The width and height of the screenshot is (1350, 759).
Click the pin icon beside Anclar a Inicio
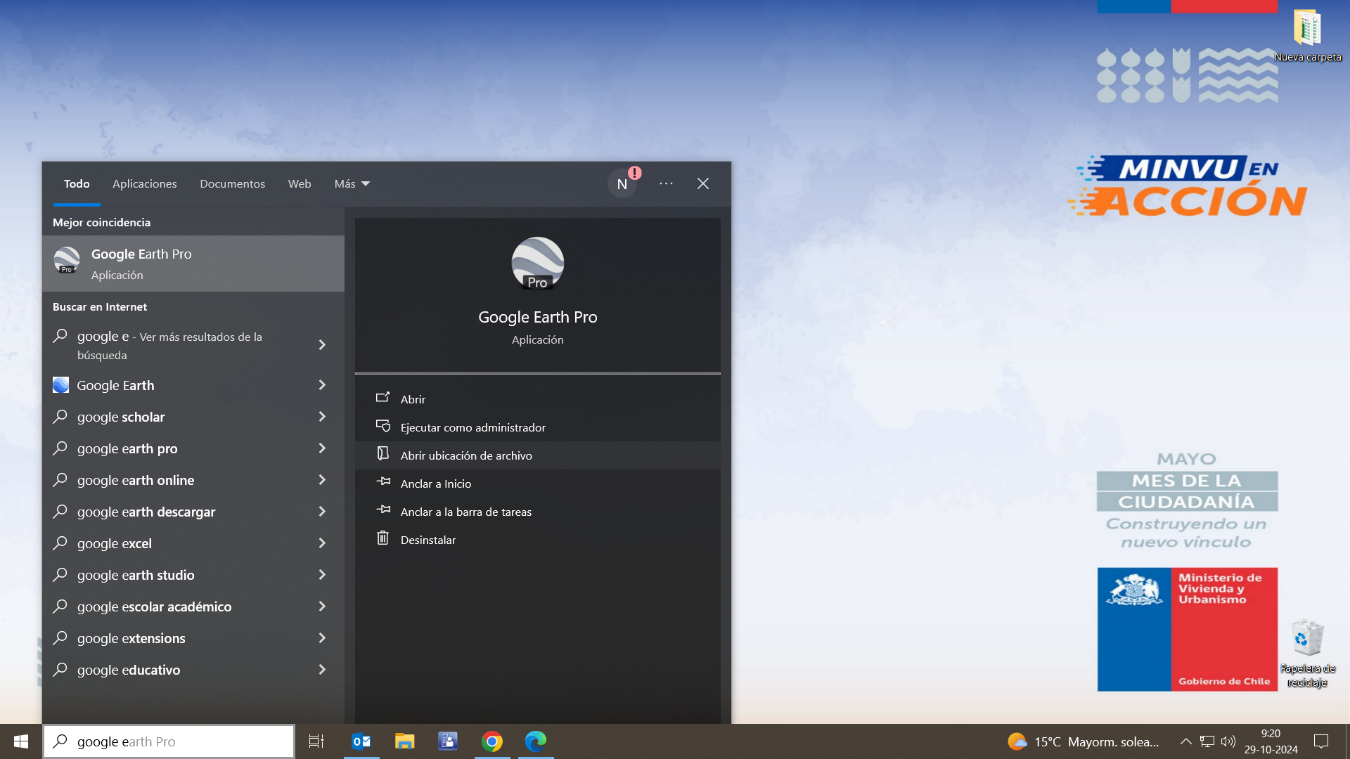[382, 482]
